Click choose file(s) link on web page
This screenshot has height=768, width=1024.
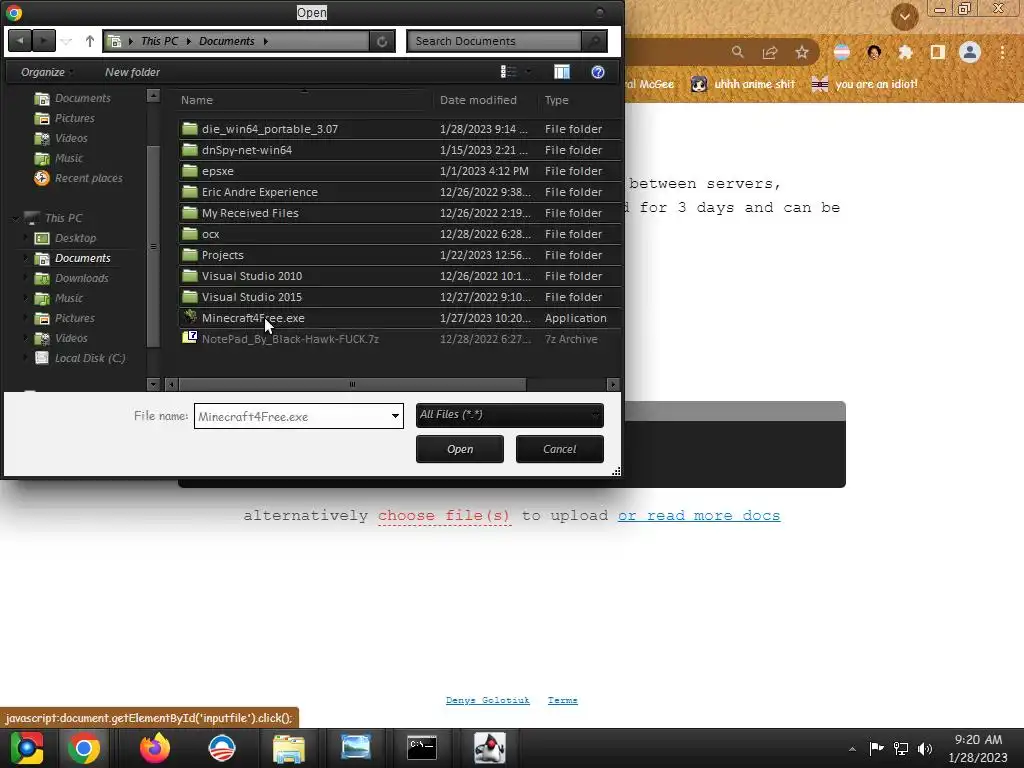(x=444, y=515)
